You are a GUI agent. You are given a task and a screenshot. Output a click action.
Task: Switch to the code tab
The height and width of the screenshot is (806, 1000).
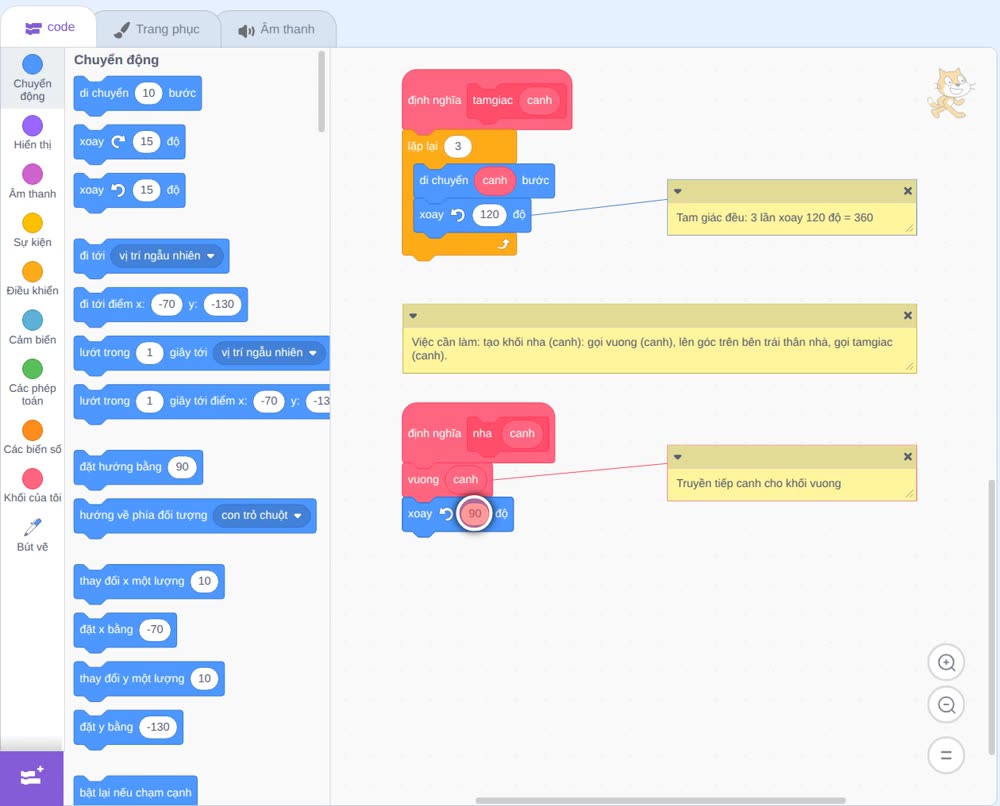coord(49,27)
